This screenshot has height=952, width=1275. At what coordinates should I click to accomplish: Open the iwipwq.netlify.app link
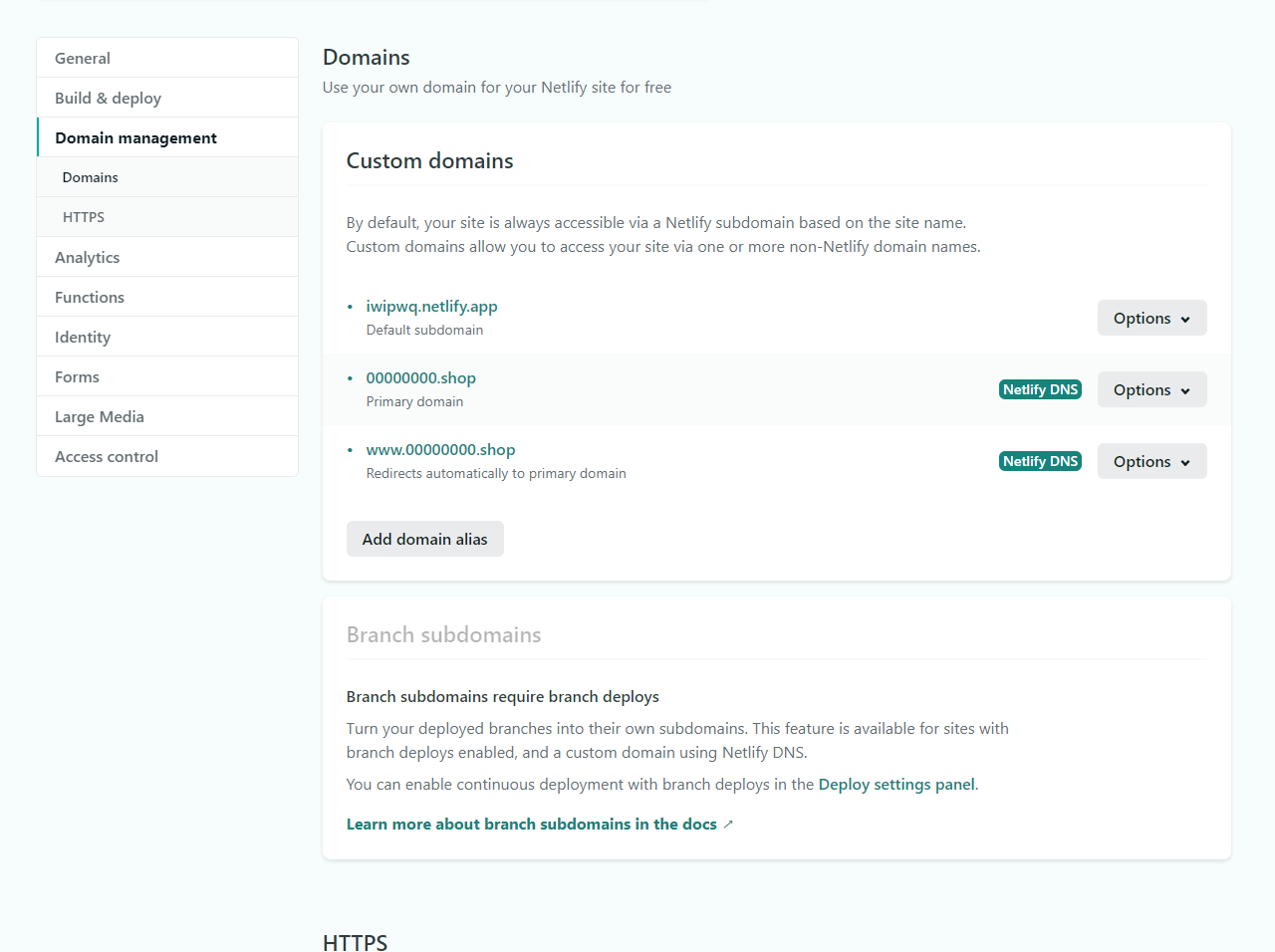tap(431, 307)
